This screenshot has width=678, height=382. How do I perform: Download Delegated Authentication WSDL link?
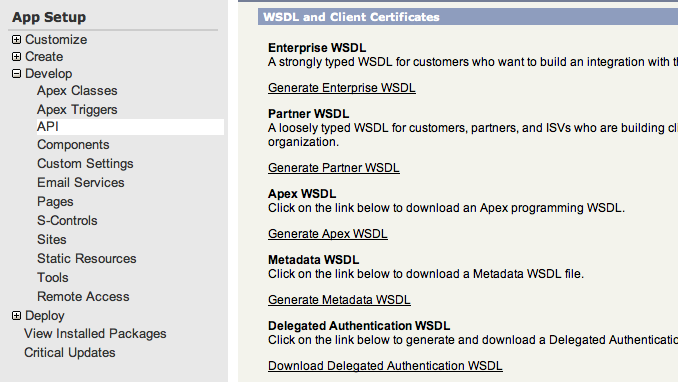click(385, 366)
